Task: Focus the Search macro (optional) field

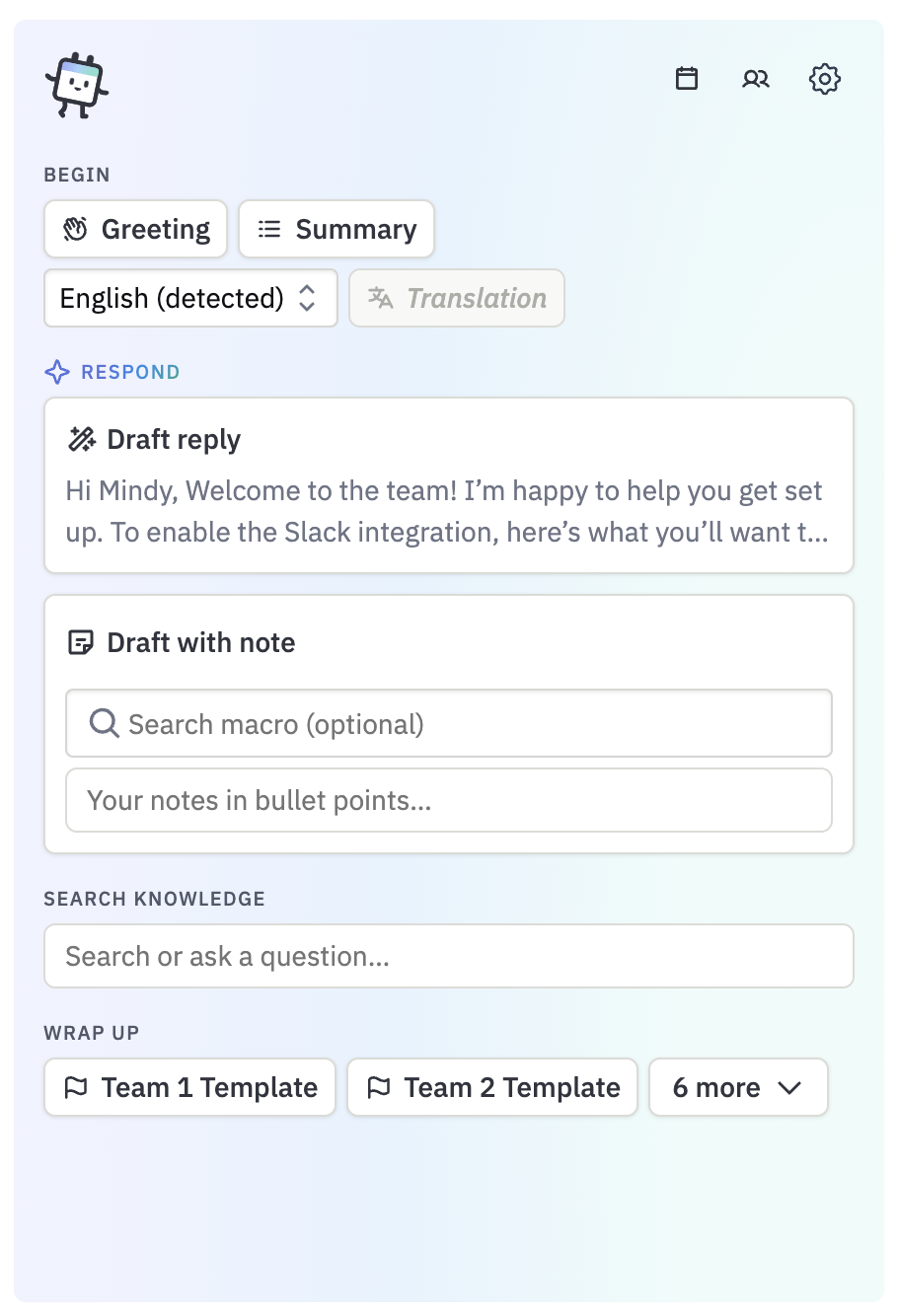Action: point(449,723)
